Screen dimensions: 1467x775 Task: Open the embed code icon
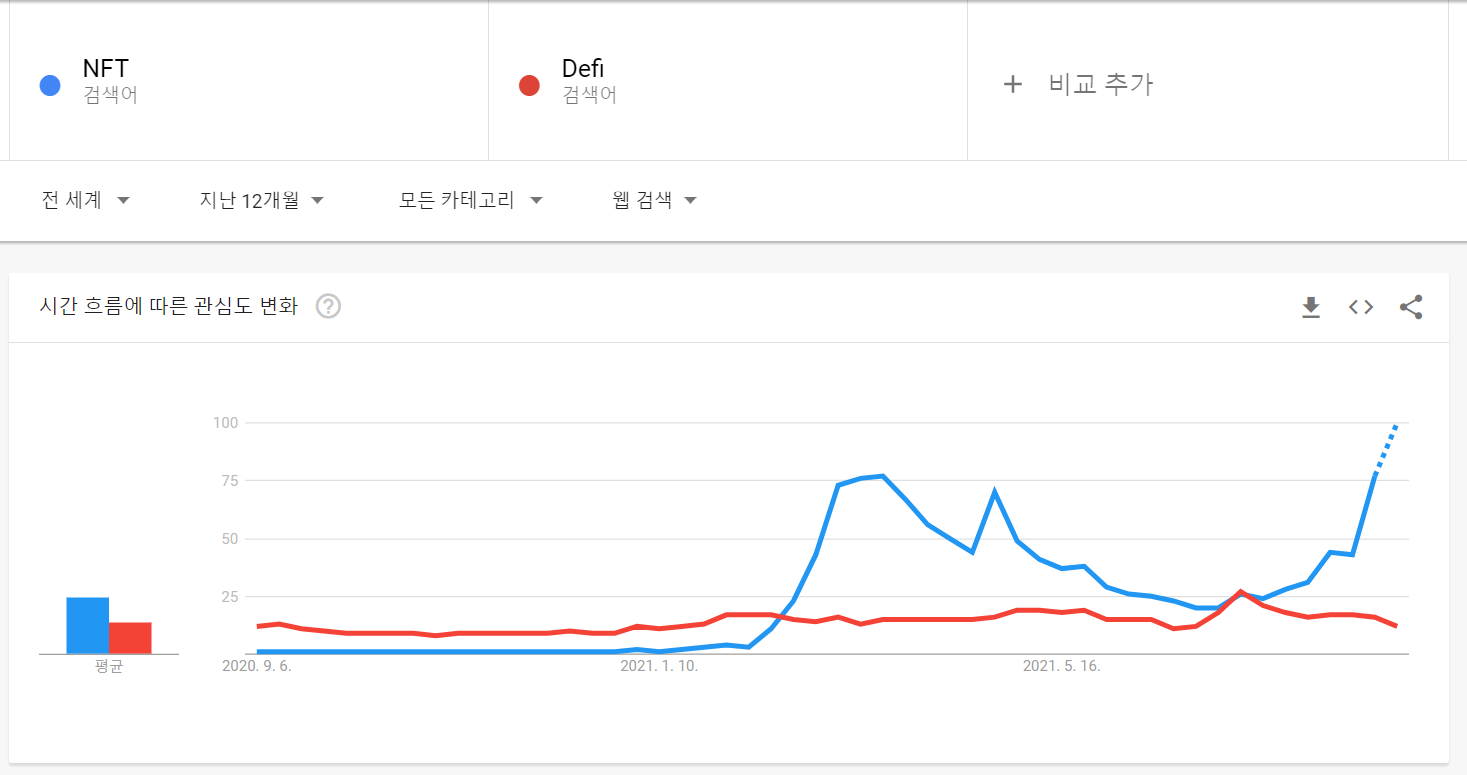tap(1360, 307)
